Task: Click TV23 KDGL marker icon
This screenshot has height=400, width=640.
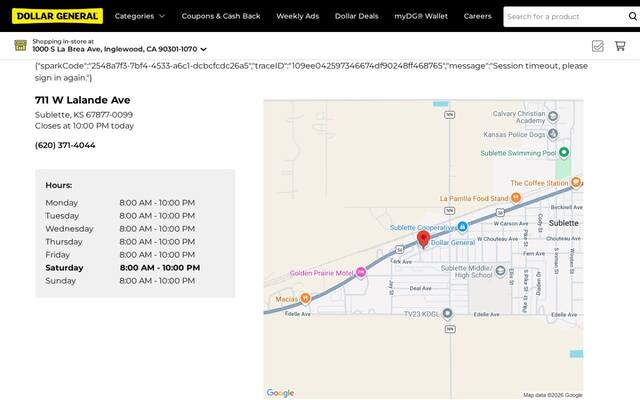Action: coord(447,313)
